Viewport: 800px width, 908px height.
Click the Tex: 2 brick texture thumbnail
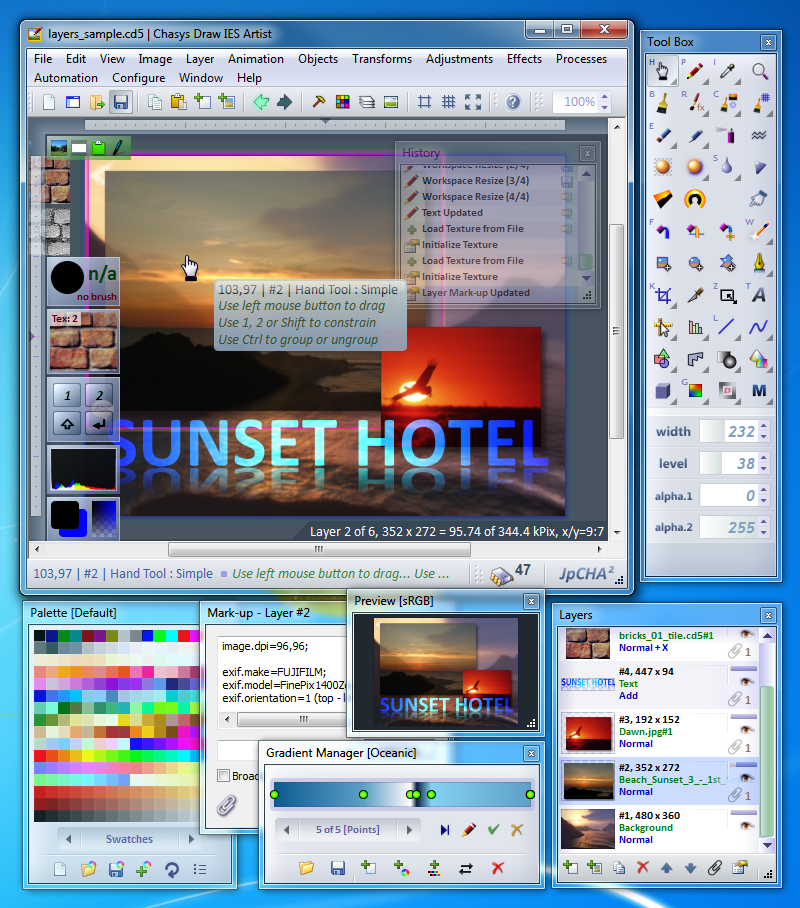click(x=83, y=340)
